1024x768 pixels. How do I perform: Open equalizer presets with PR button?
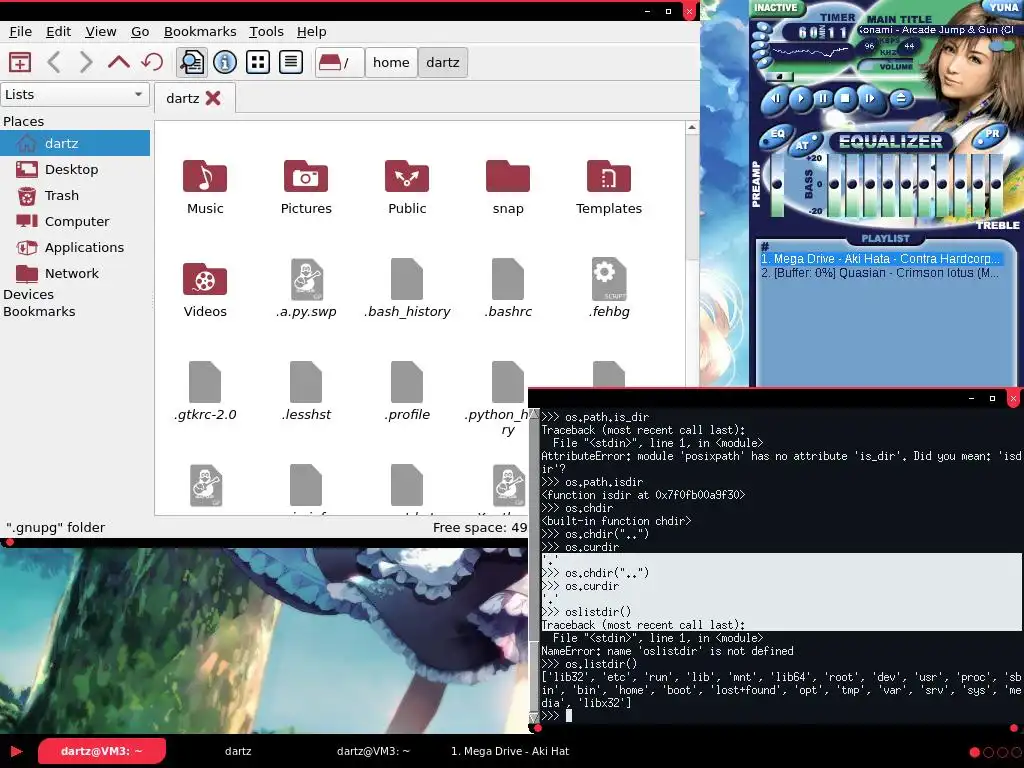pyautogui.click(x=991, y=135)
